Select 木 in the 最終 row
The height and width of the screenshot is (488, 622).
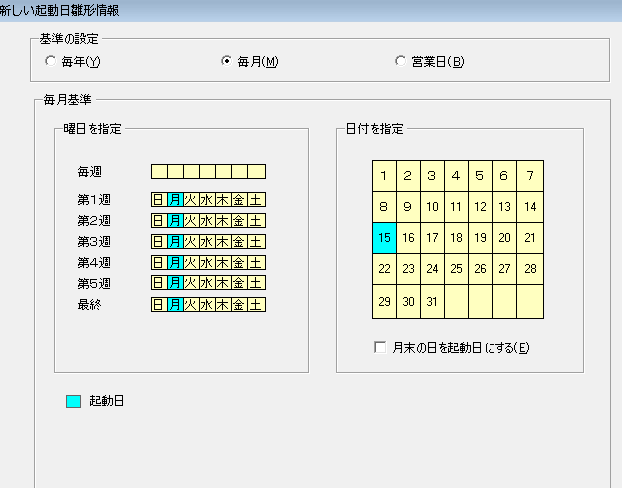tap(223, 304)
